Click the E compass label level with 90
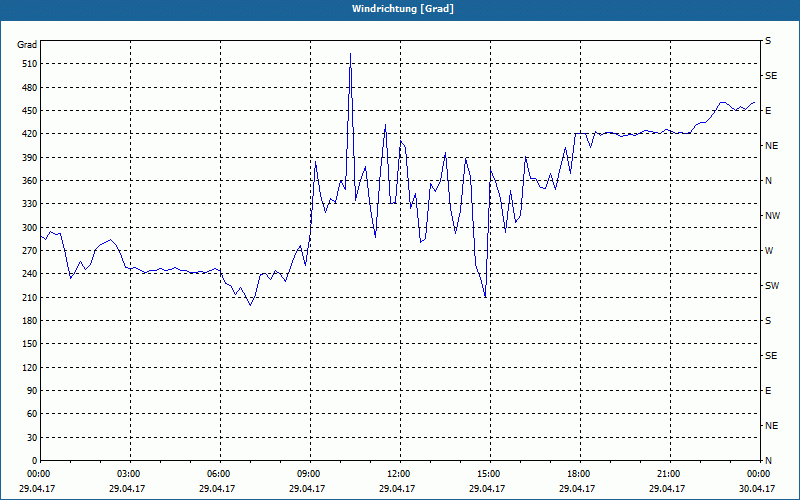The image size is (800, 500). [x=768, y=391]
